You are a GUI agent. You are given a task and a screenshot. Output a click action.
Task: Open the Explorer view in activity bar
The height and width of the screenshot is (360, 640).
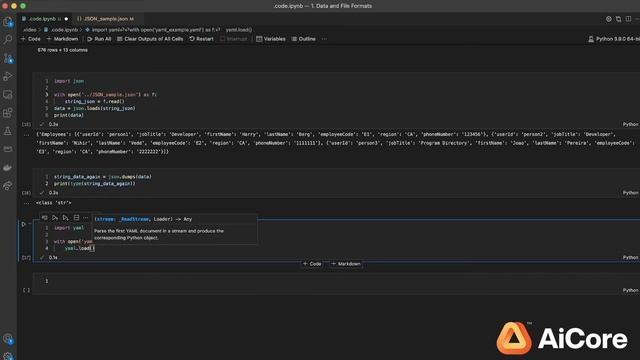click(8, 22)
